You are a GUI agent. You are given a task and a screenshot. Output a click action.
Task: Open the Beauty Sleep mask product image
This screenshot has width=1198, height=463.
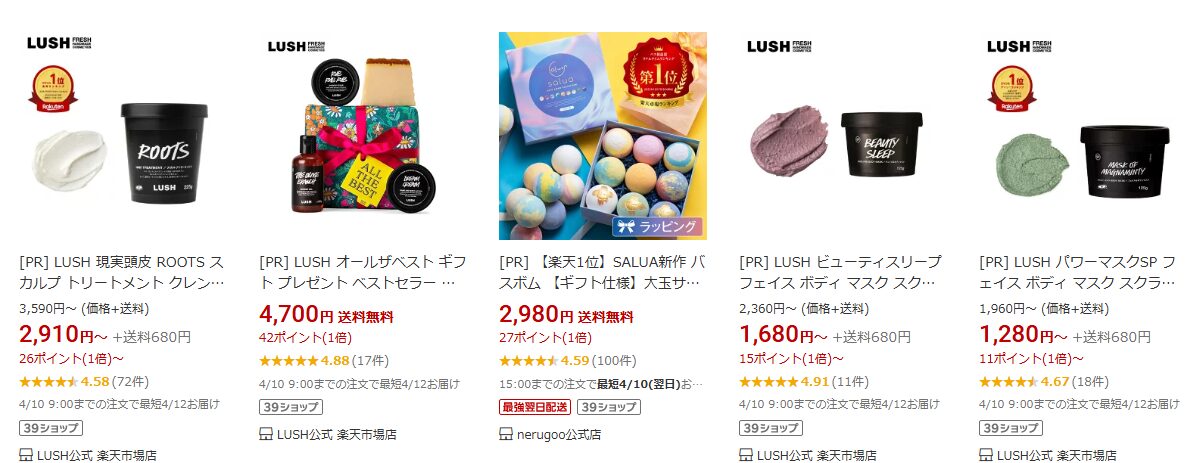click(843, 136)
